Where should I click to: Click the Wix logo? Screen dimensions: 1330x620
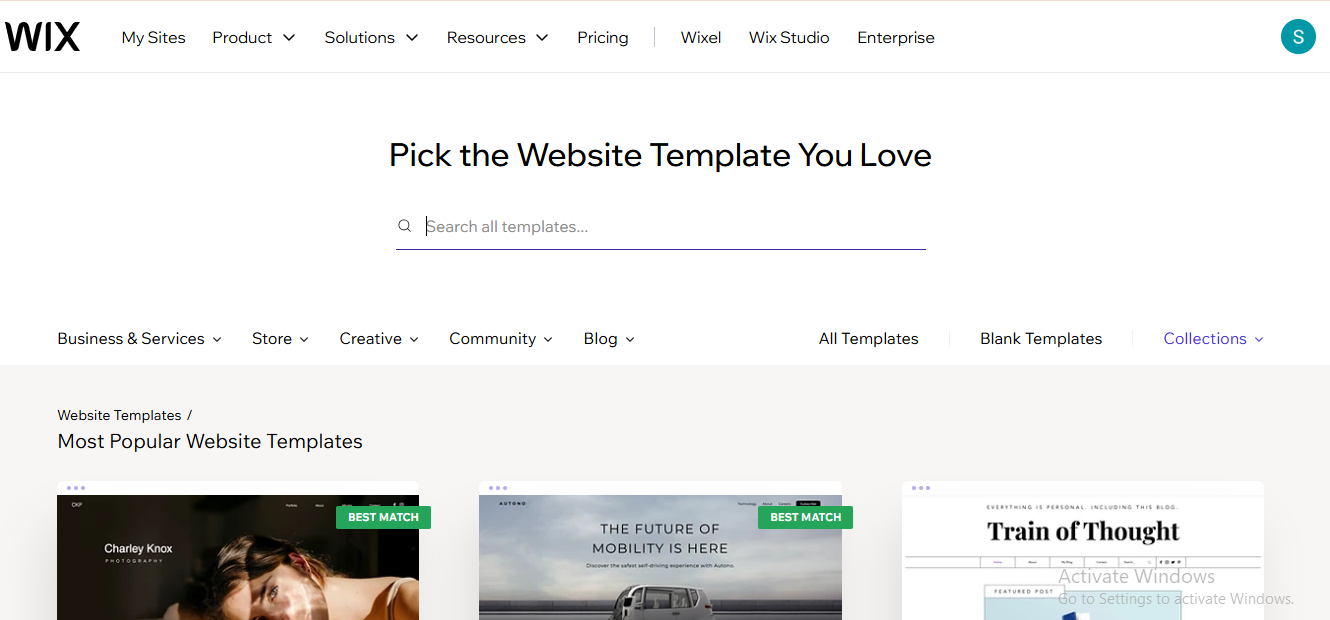coord(42,37)
